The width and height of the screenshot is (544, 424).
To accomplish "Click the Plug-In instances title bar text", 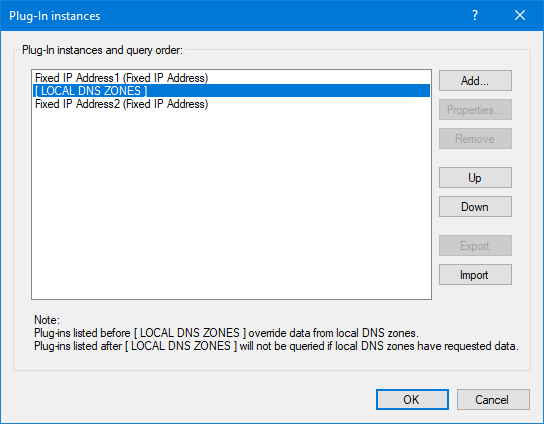I will tap(54, 16).
